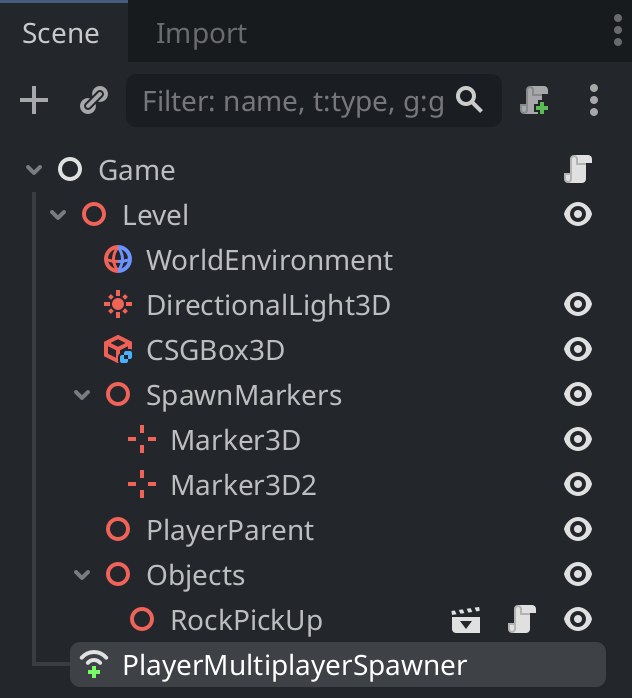Click the Instantiate Child Scene link icon
Viewport: 632px width, 698px height.
94,100
